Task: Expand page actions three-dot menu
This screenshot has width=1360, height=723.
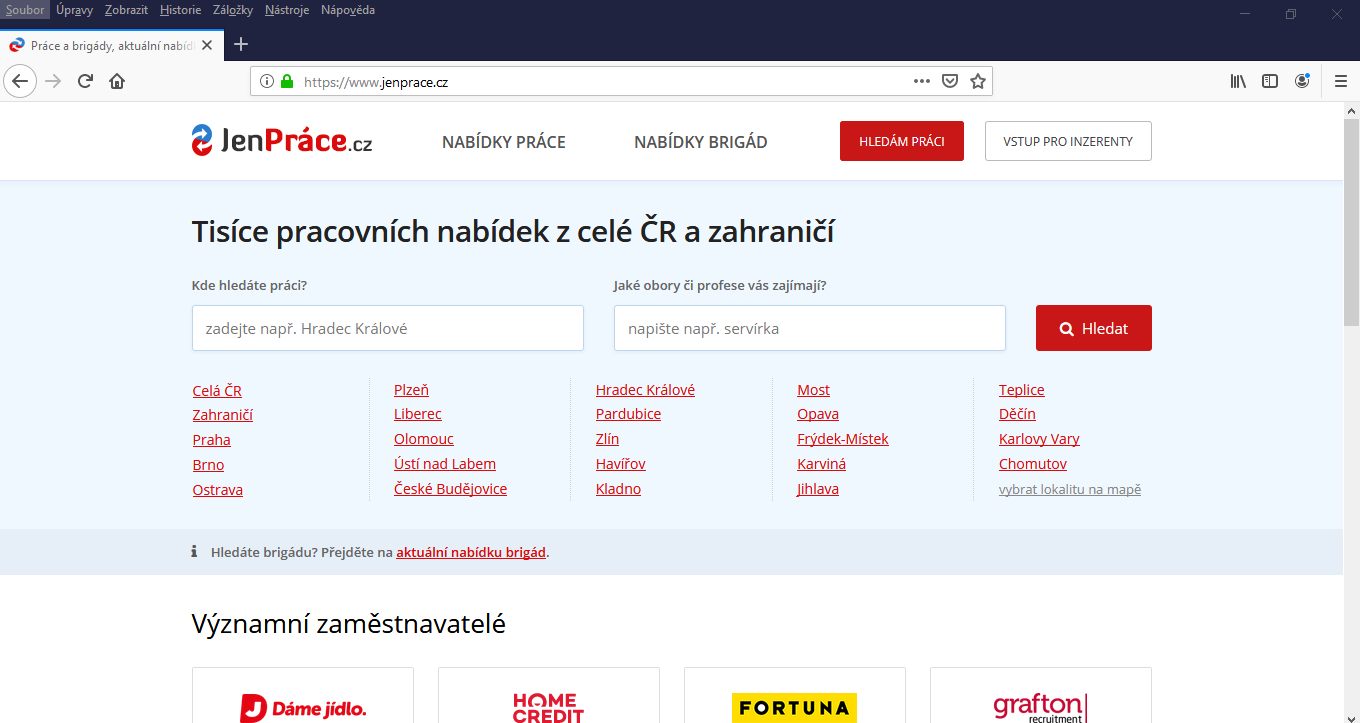Action: [x=922, y=81]
